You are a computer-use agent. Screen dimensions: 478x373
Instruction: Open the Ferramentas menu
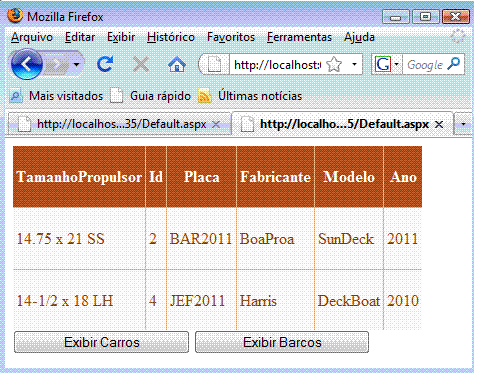(299, 37)
